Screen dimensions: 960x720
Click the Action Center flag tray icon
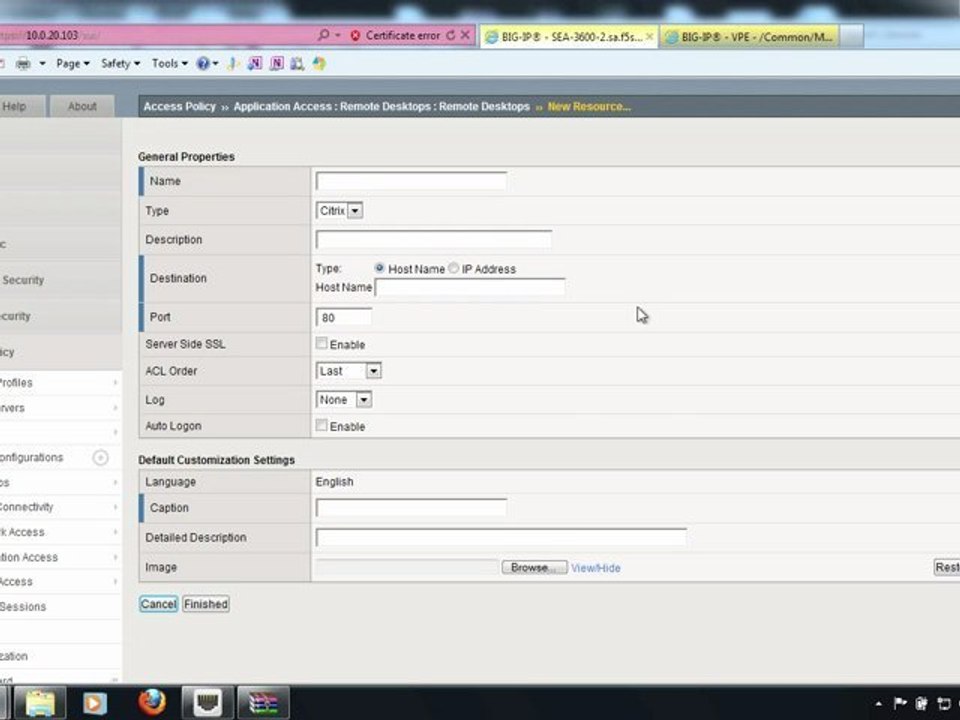[x=900, y=704]
